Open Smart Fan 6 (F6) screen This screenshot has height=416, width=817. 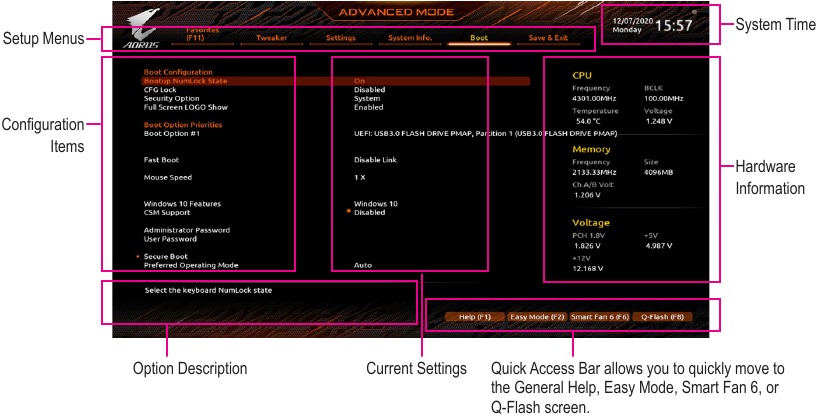point(599,316)
